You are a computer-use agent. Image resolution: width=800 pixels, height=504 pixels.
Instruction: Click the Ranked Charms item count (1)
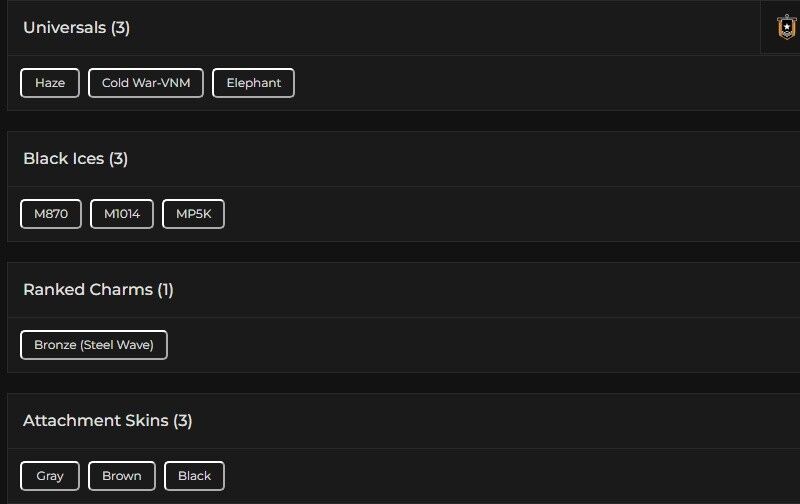[x=165, y=290]
